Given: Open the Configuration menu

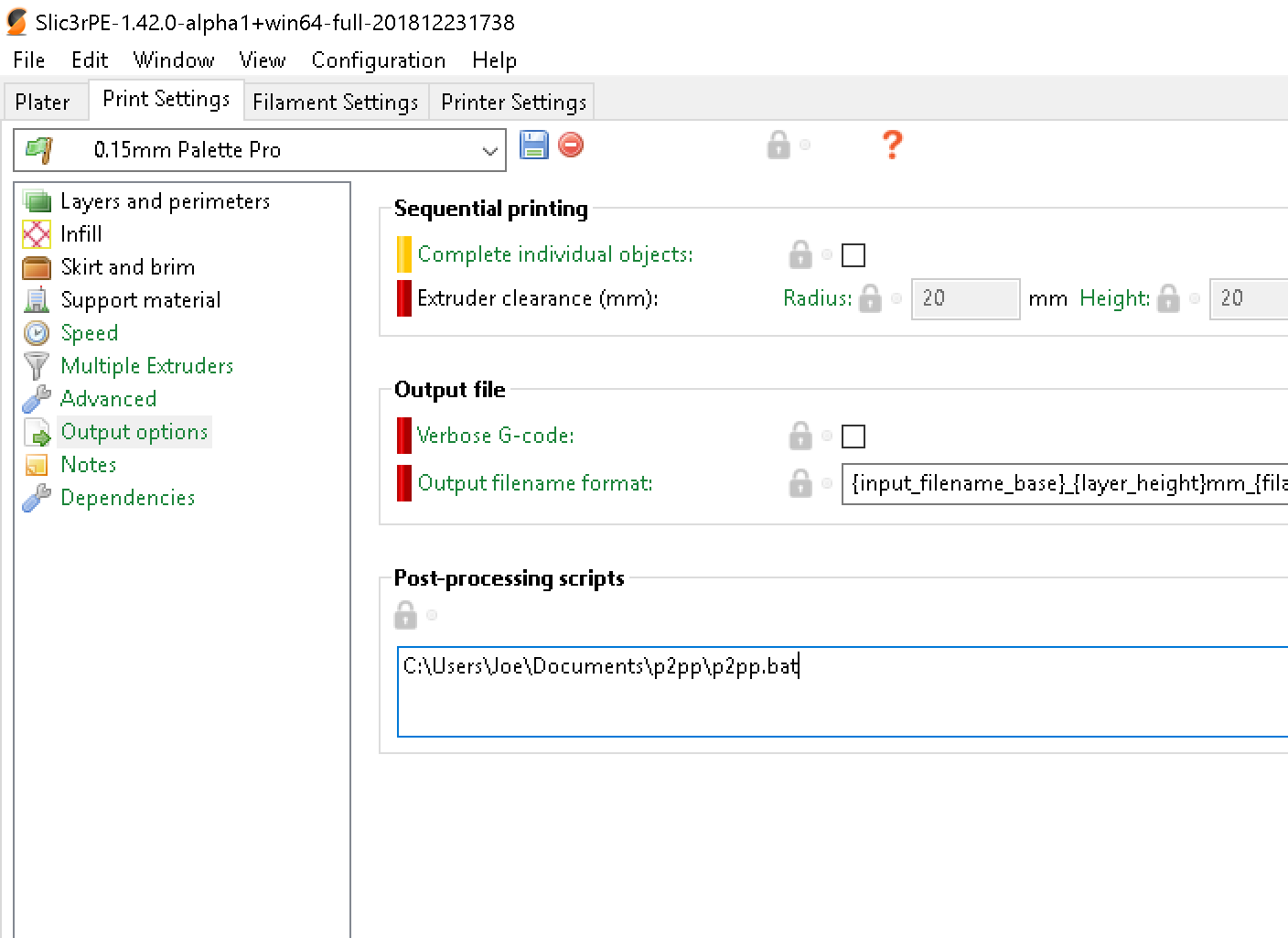Looking at the screenshot, I should [379, 60].
